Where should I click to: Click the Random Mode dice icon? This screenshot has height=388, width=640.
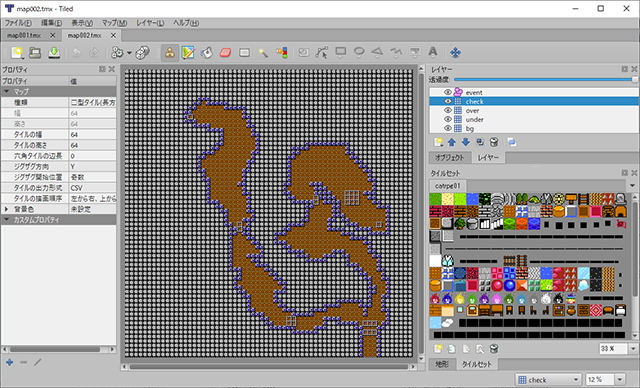(x=142, y=53)
